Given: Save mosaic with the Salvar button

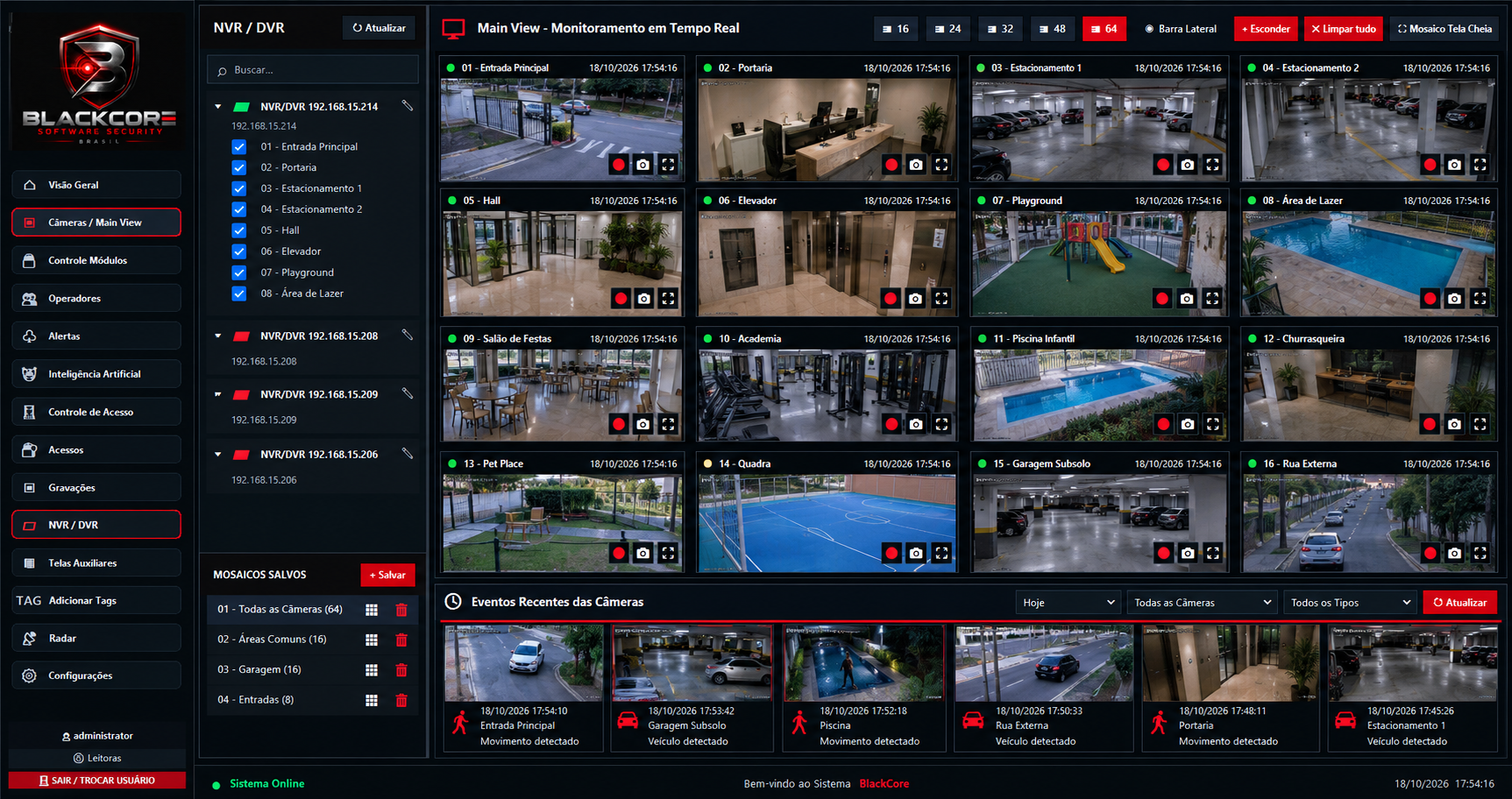Looking at the screenshot, I should click(x=387, y=575).
